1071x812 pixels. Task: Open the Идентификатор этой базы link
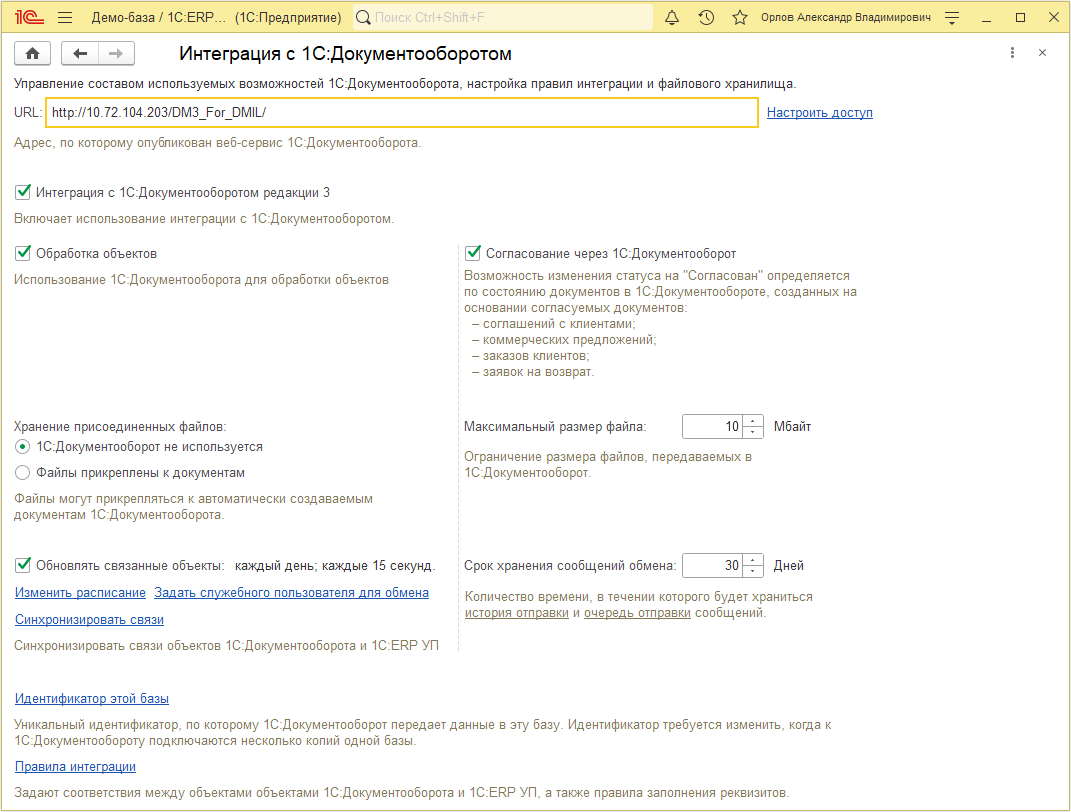pyautogui.click(x=92, y=699)
